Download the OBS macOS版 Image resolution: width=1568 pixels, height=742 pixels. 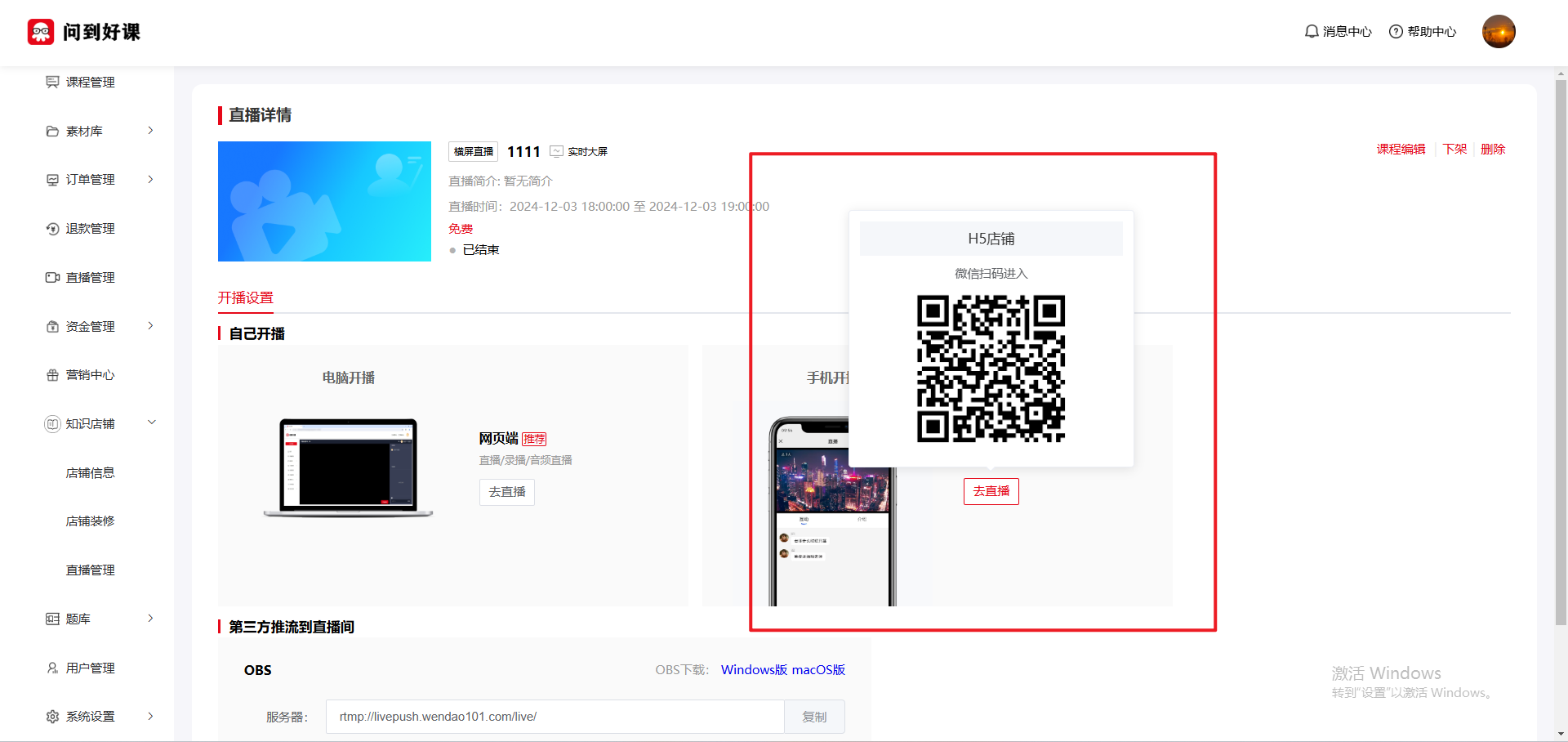(818, 669)
